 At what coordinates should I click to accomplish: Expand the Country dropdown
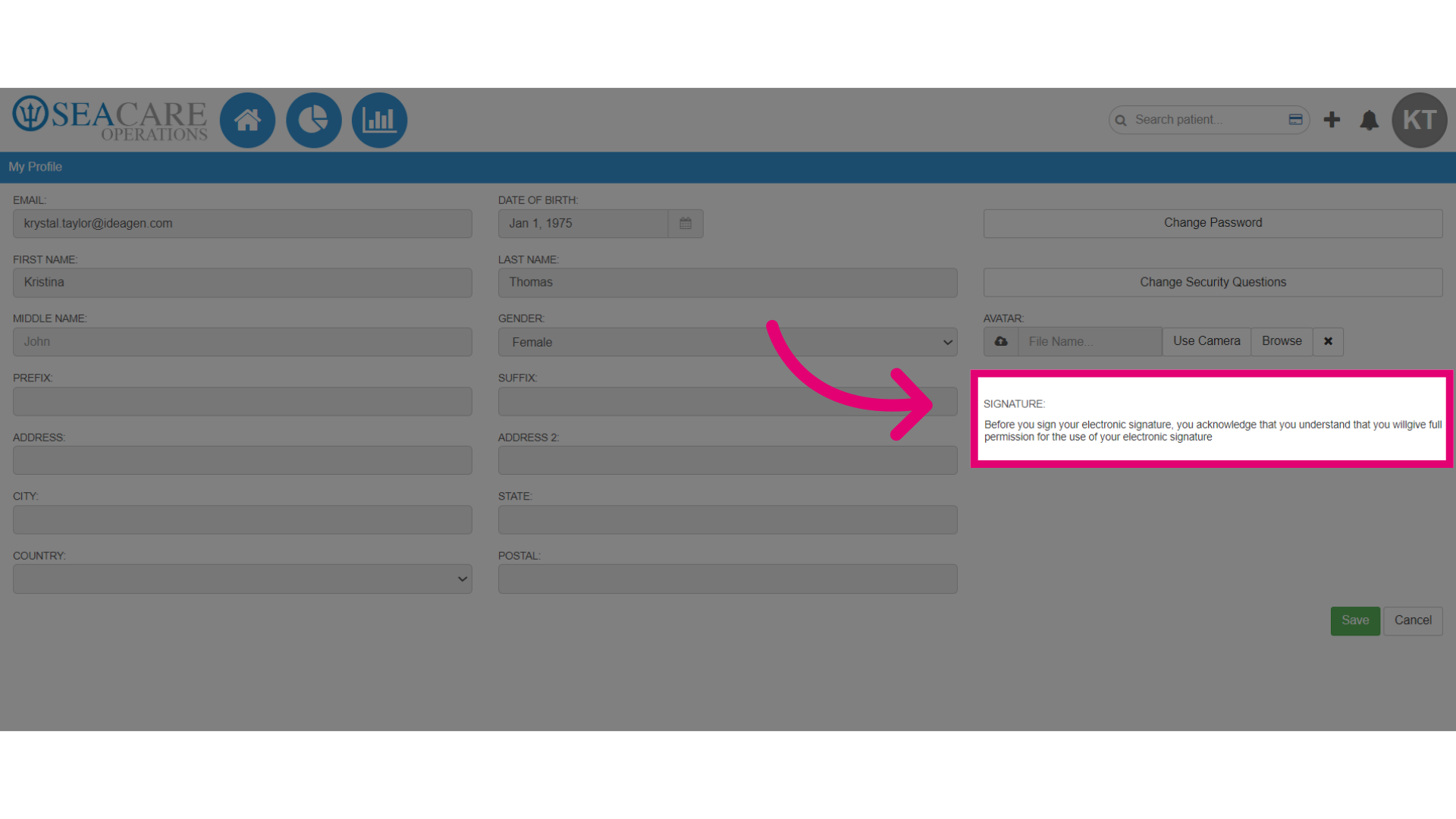tap(242, 579)
